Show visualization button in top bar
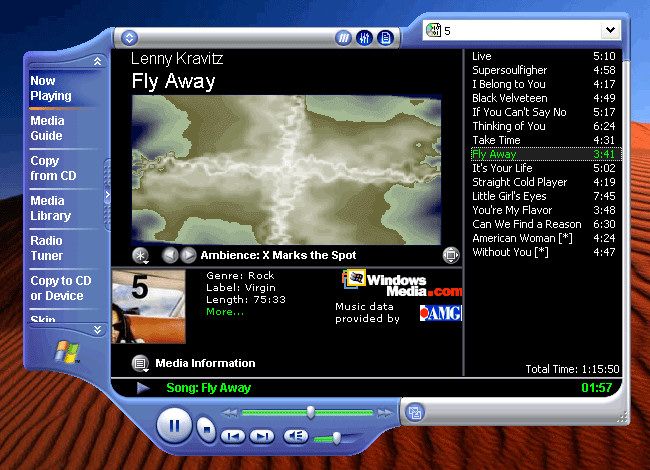Image resolution: width=650 pixels, height=470 pixels. point(343,38)
